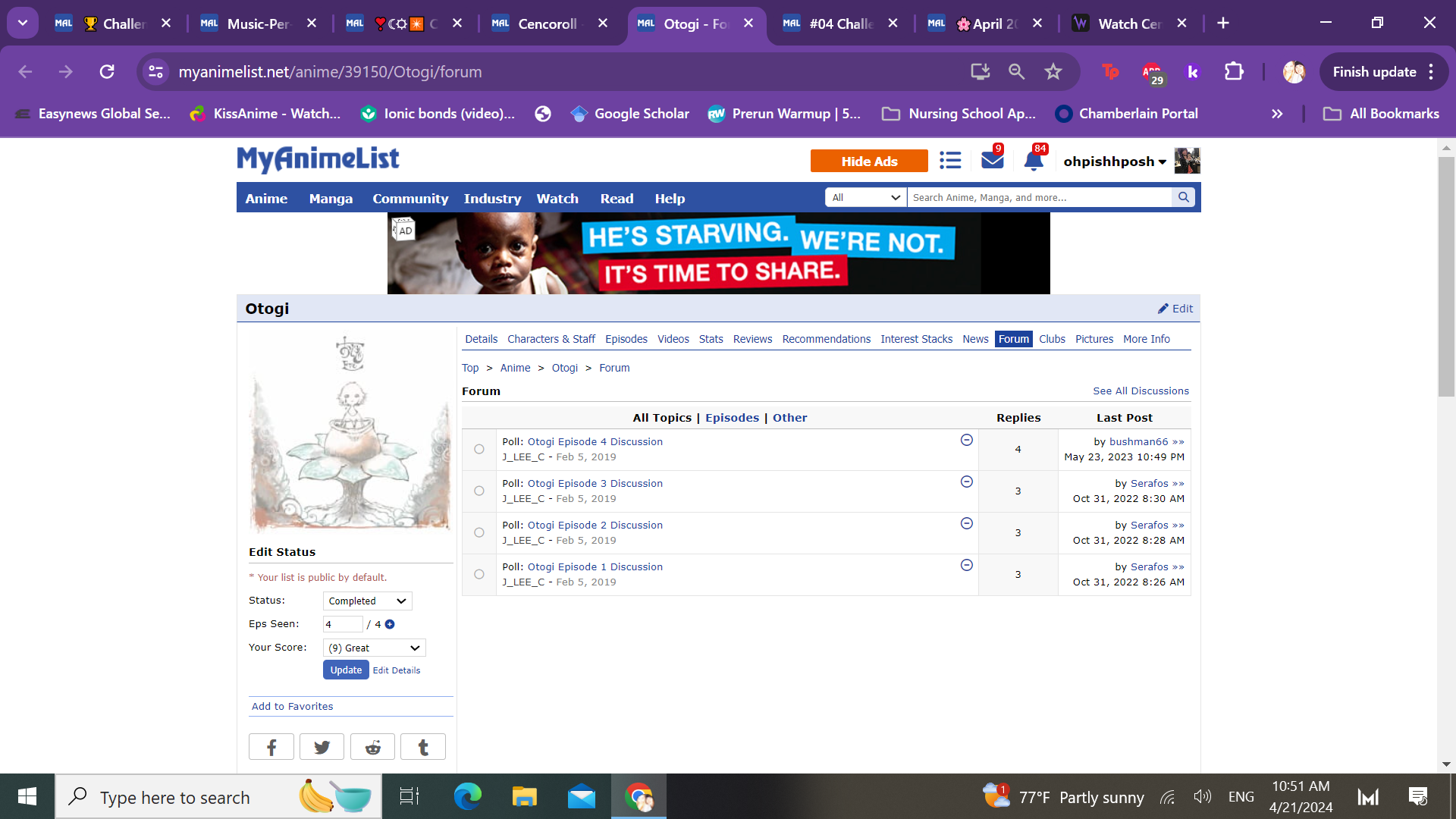Open the MAL anime list icon
Screen dimensions: 1456x819
(950, 161)
